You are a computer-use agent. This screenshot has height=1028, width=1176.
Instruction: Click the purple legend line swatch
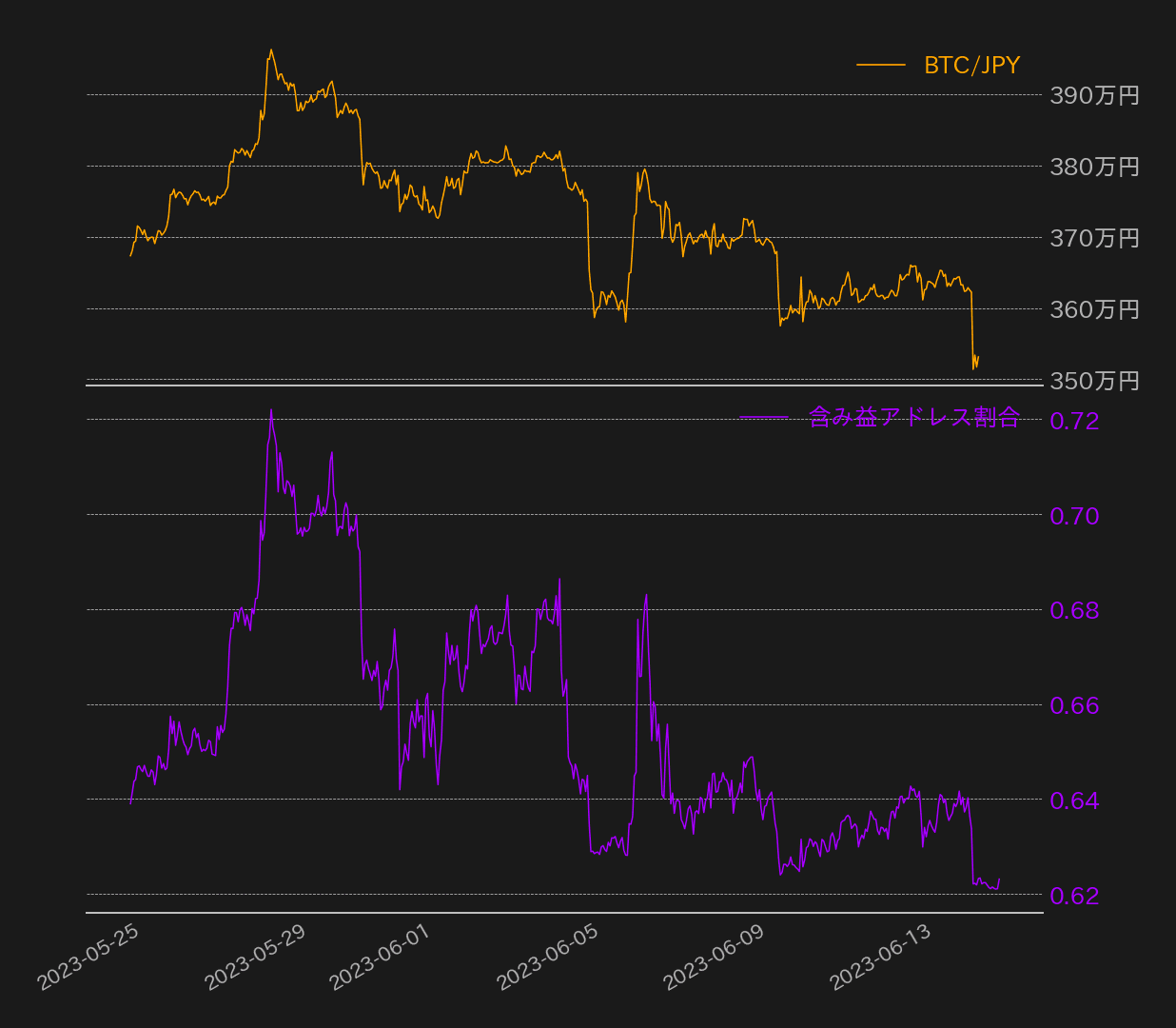[x=764, y=417]
